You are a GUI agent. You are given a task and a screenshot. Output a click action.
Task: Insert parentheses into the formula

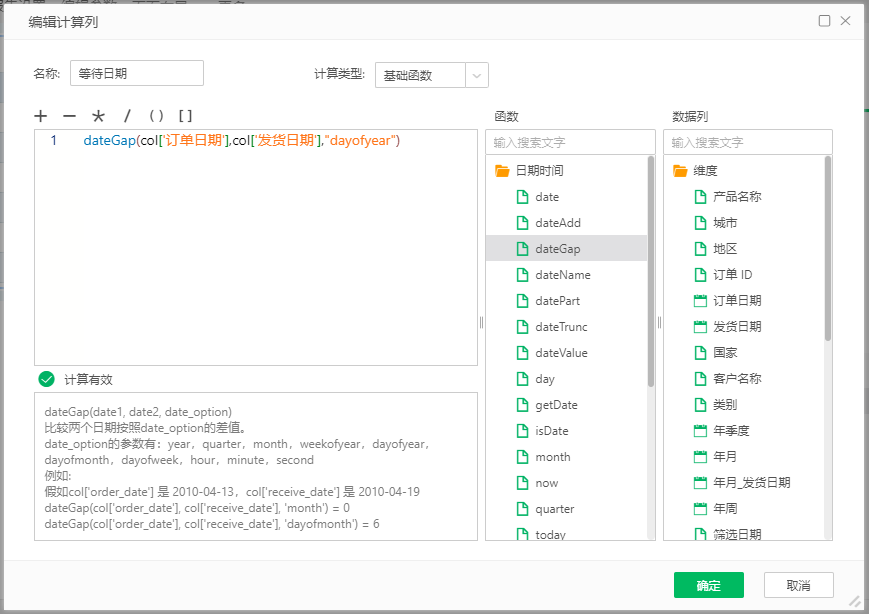(x=156, y=116)
